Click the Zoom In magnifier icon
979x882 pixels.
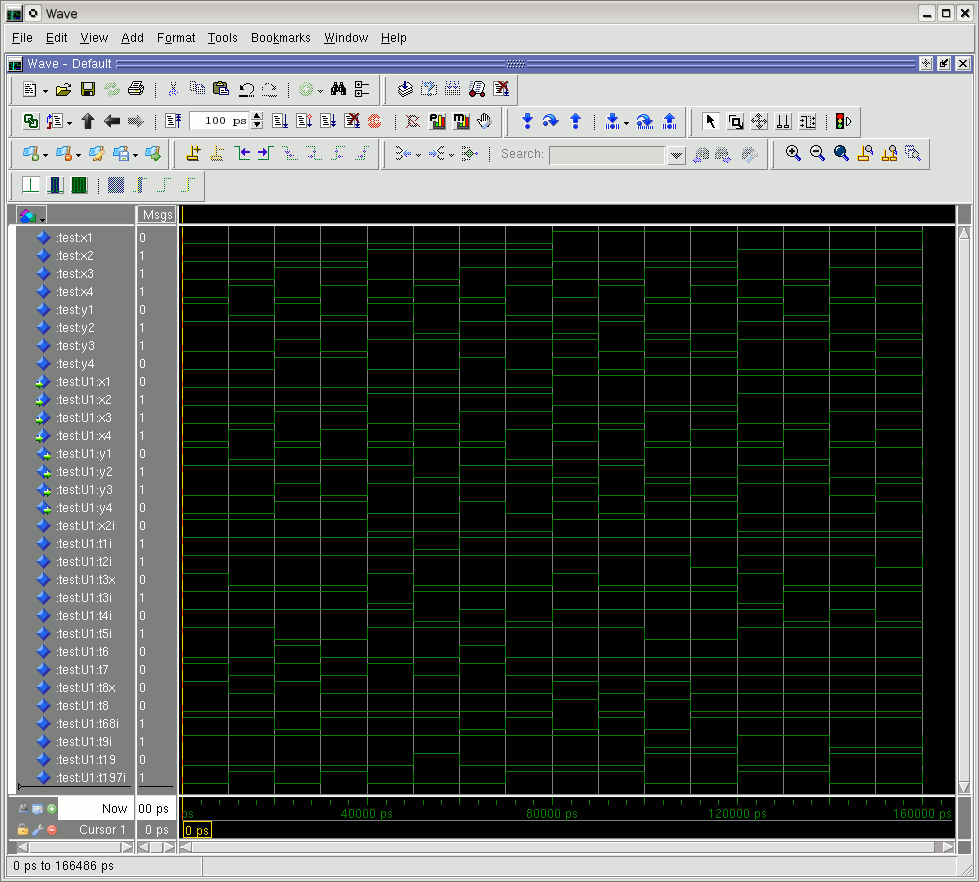tap(793, 154)
